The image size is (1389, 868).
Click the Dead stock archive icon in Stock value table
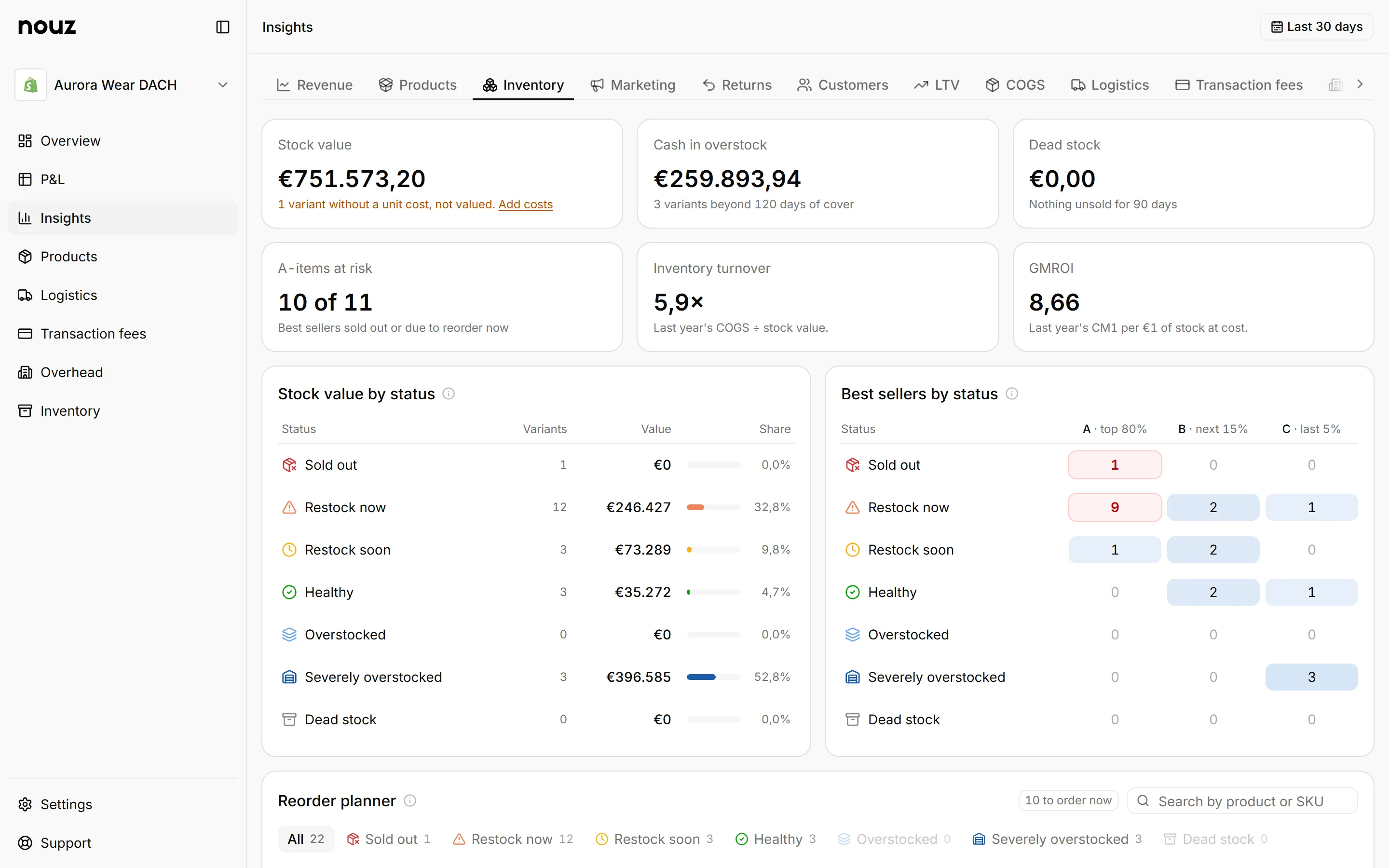pyautogui.click(x=289, y=720)
